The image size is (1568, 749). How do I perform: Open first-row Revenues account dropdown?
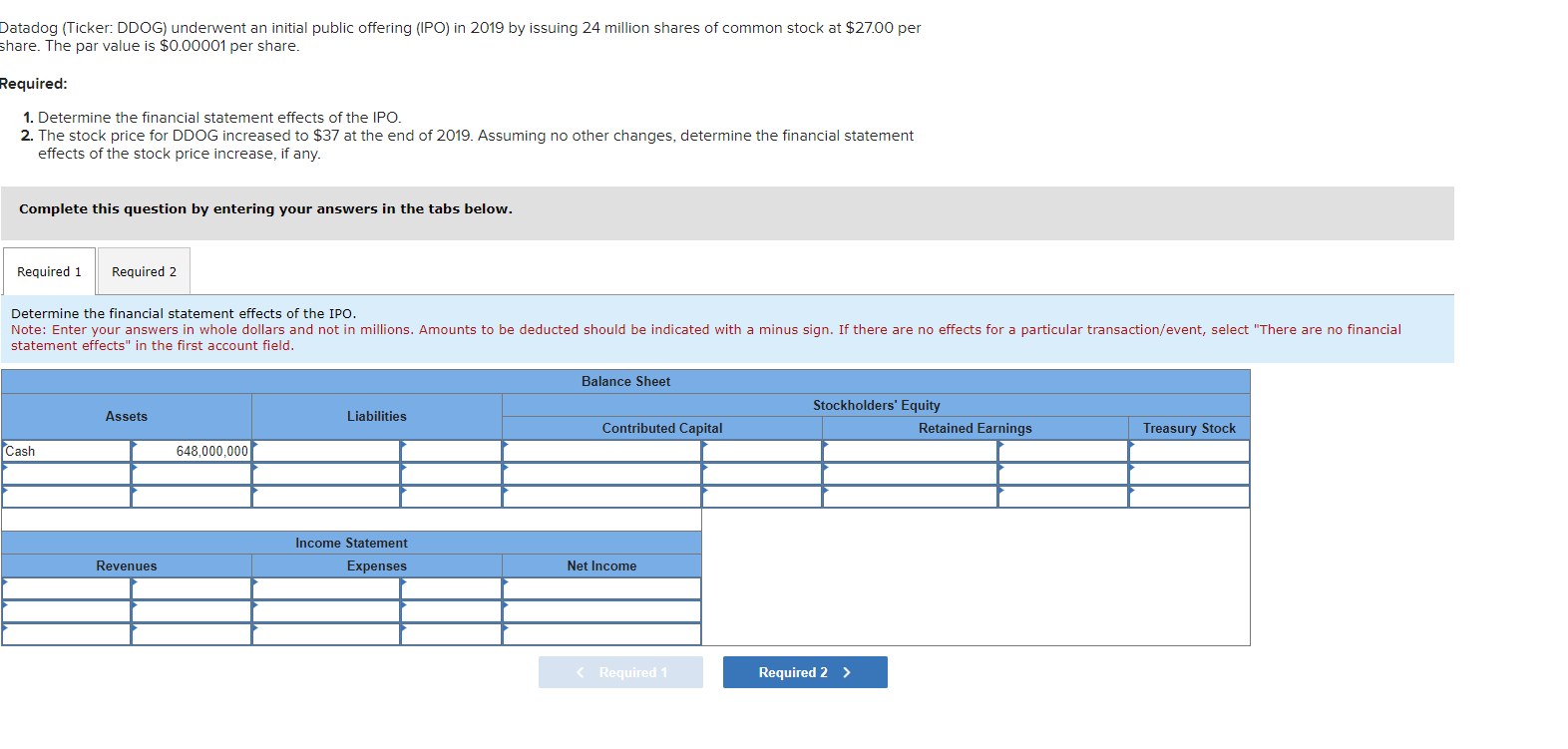pos(67,588)
